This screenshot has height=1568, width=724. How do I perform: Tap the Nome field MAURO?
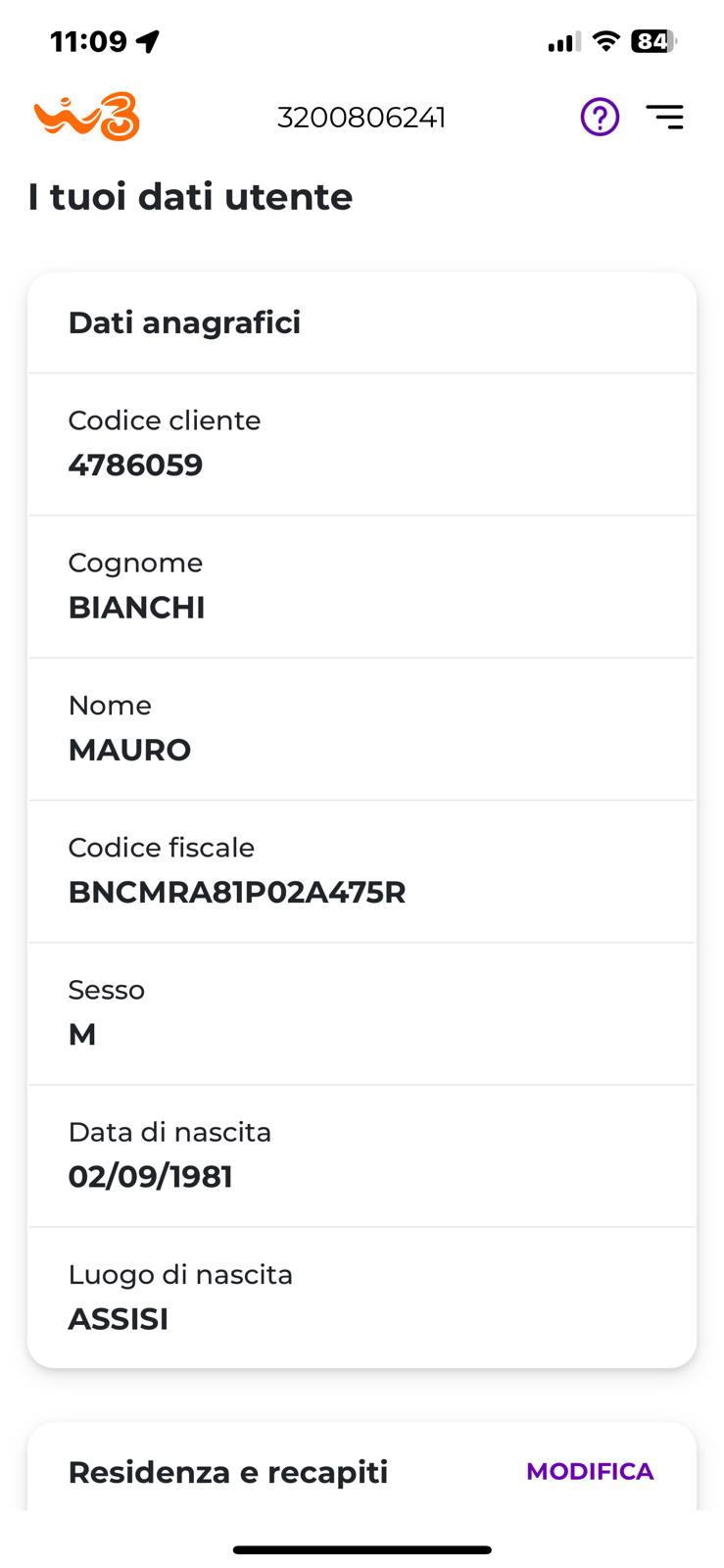pos(129,750)
